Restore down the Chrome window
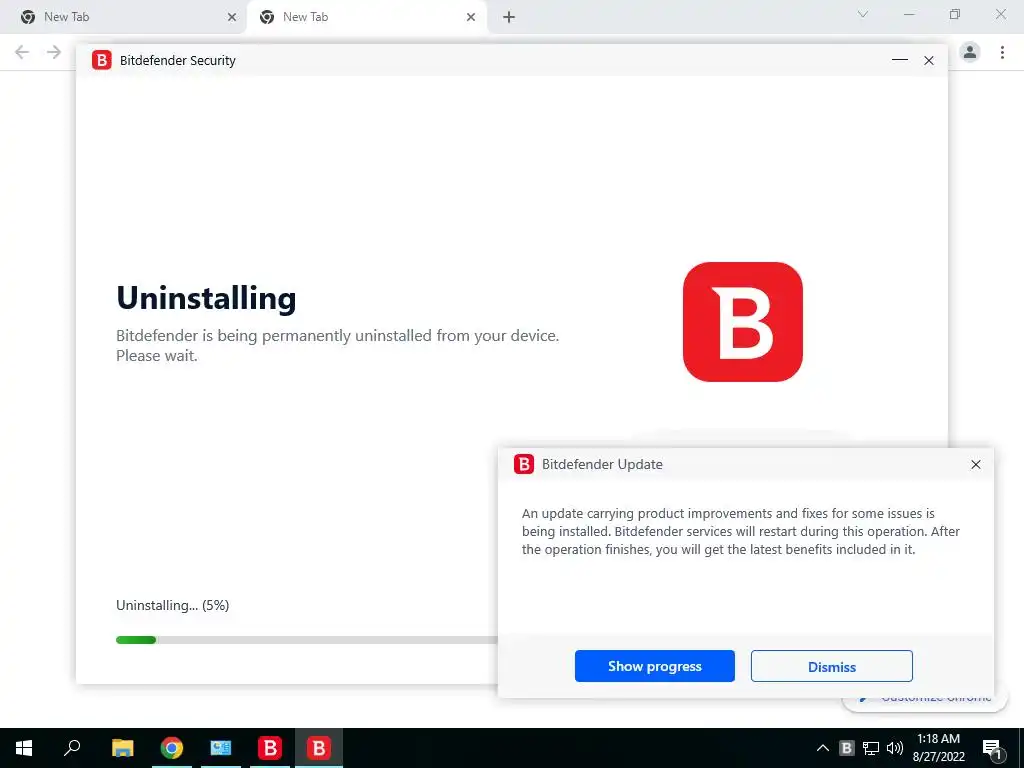Image resolution: width=1024 pixels, height=768 pixels. coord(955,14)
